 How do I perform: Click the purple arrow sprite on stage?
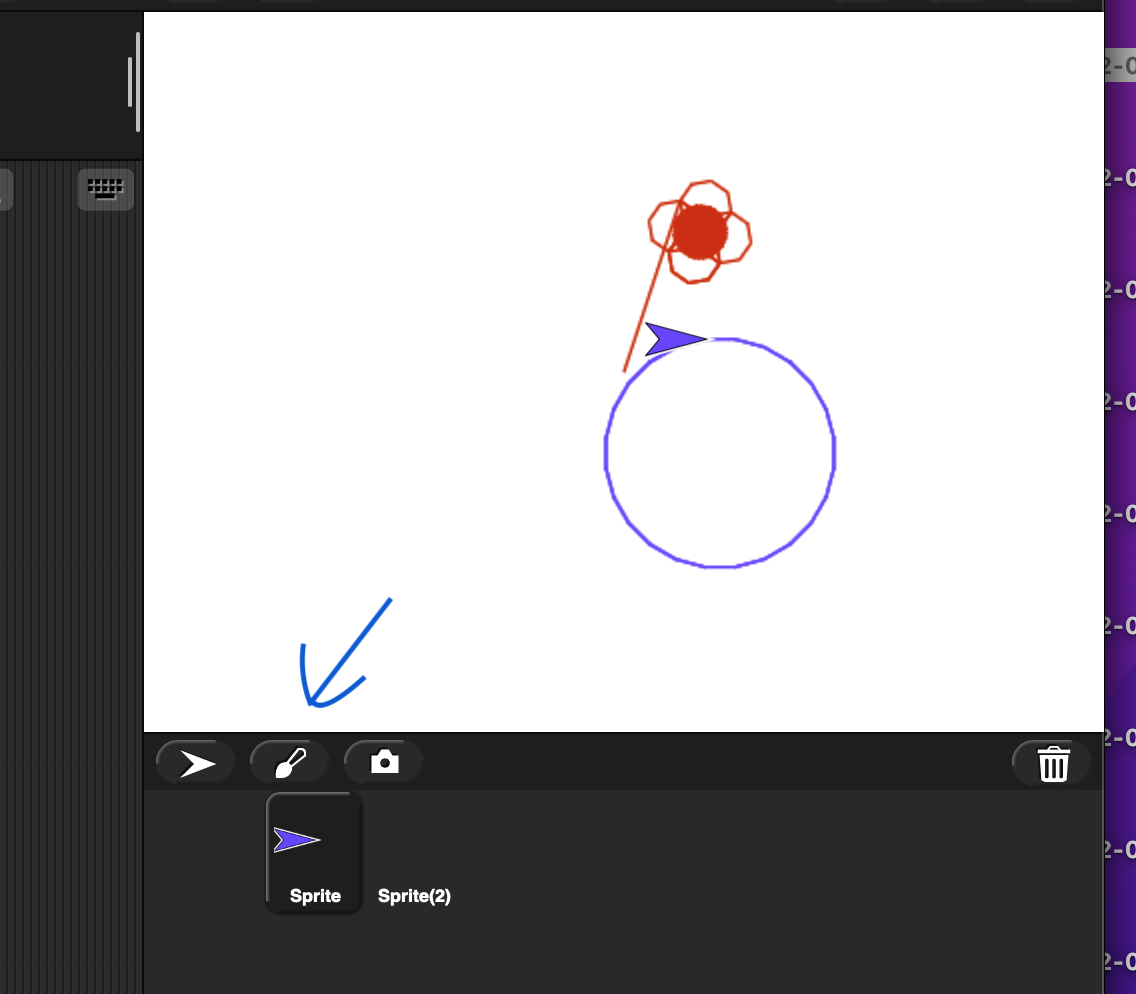tap(671, 340)
